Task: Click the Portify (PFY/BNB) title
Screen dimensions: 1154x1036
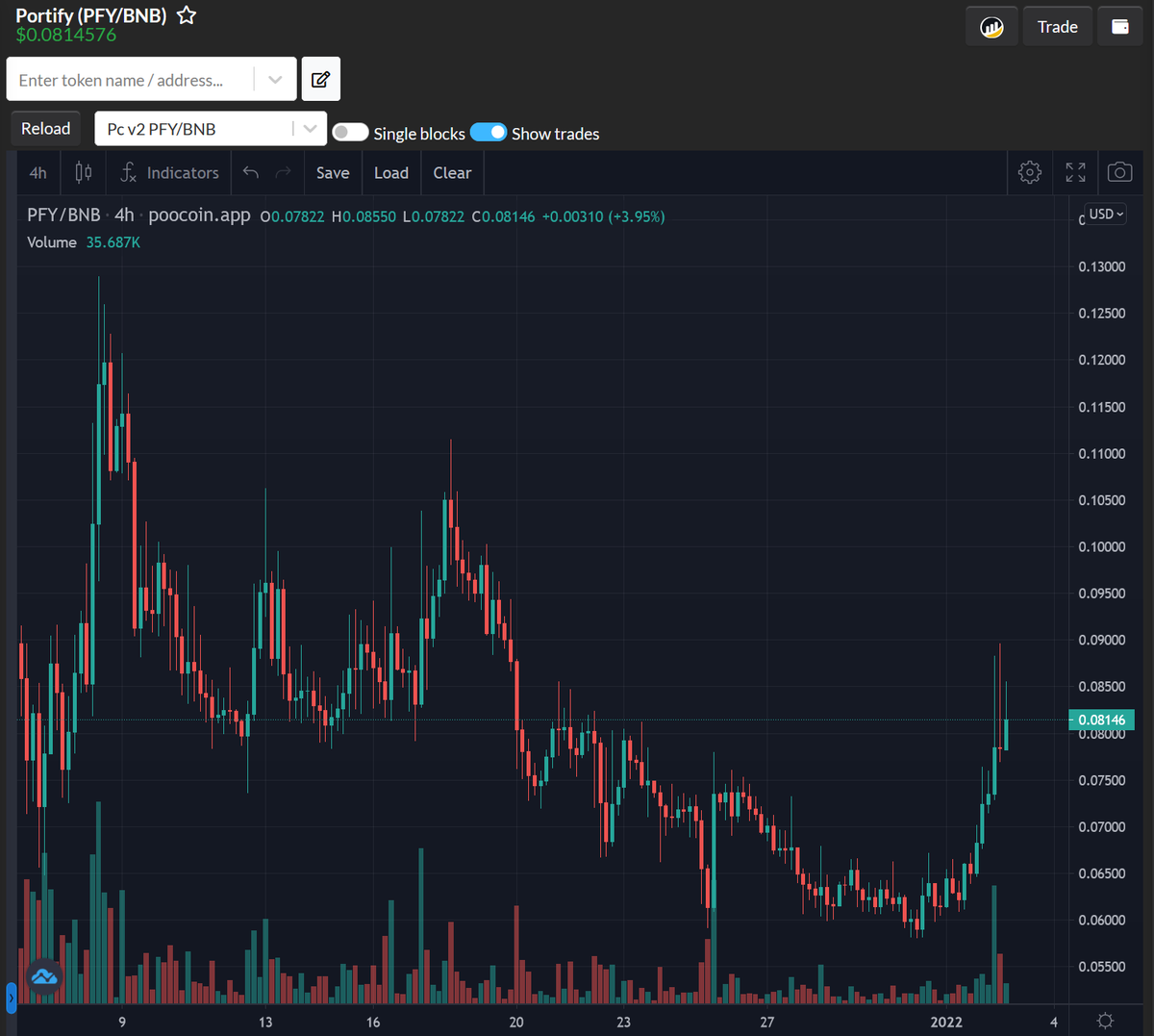Action: point(91,15)
